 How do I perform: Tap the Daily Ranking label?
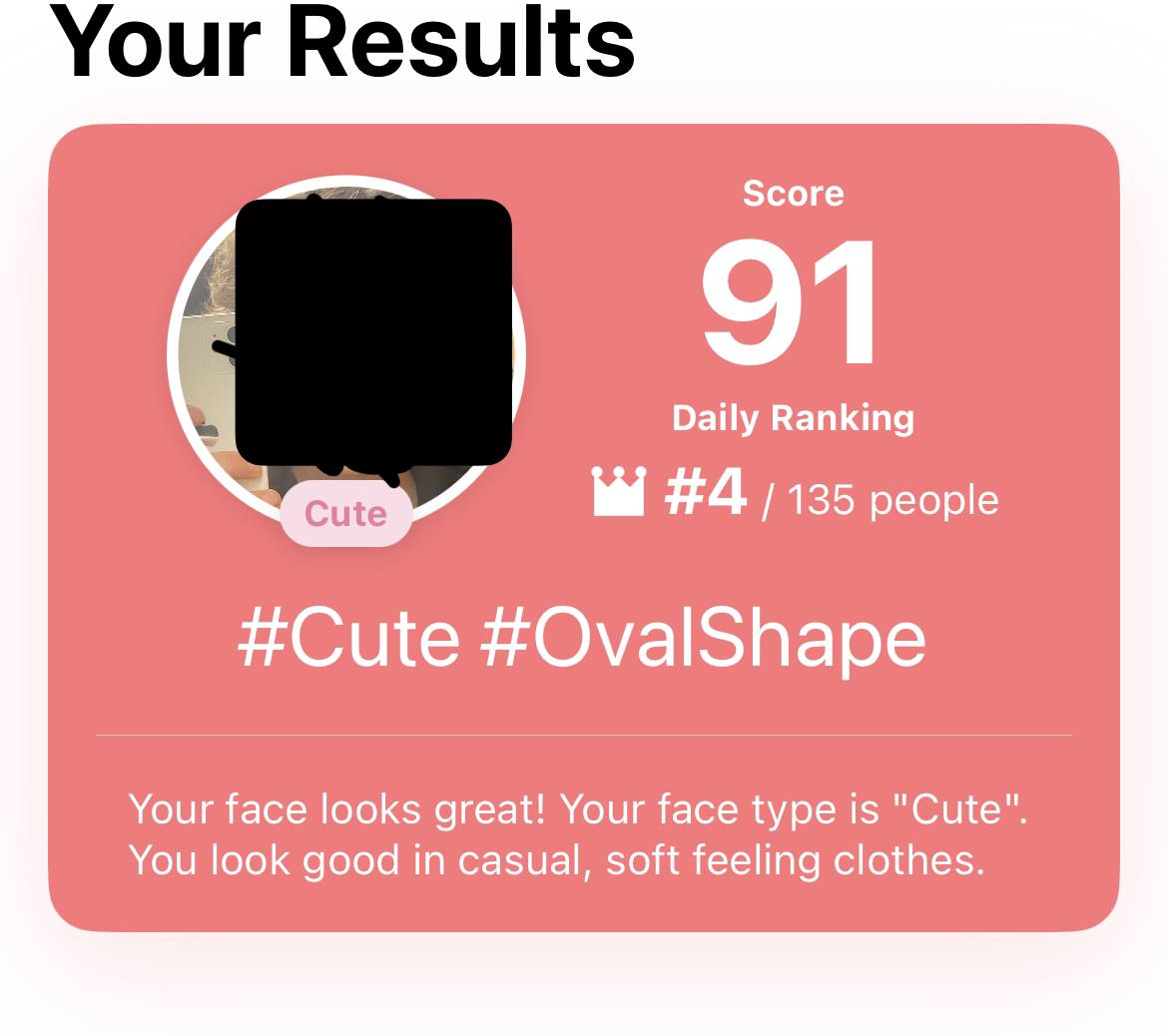tap(794, 418)
